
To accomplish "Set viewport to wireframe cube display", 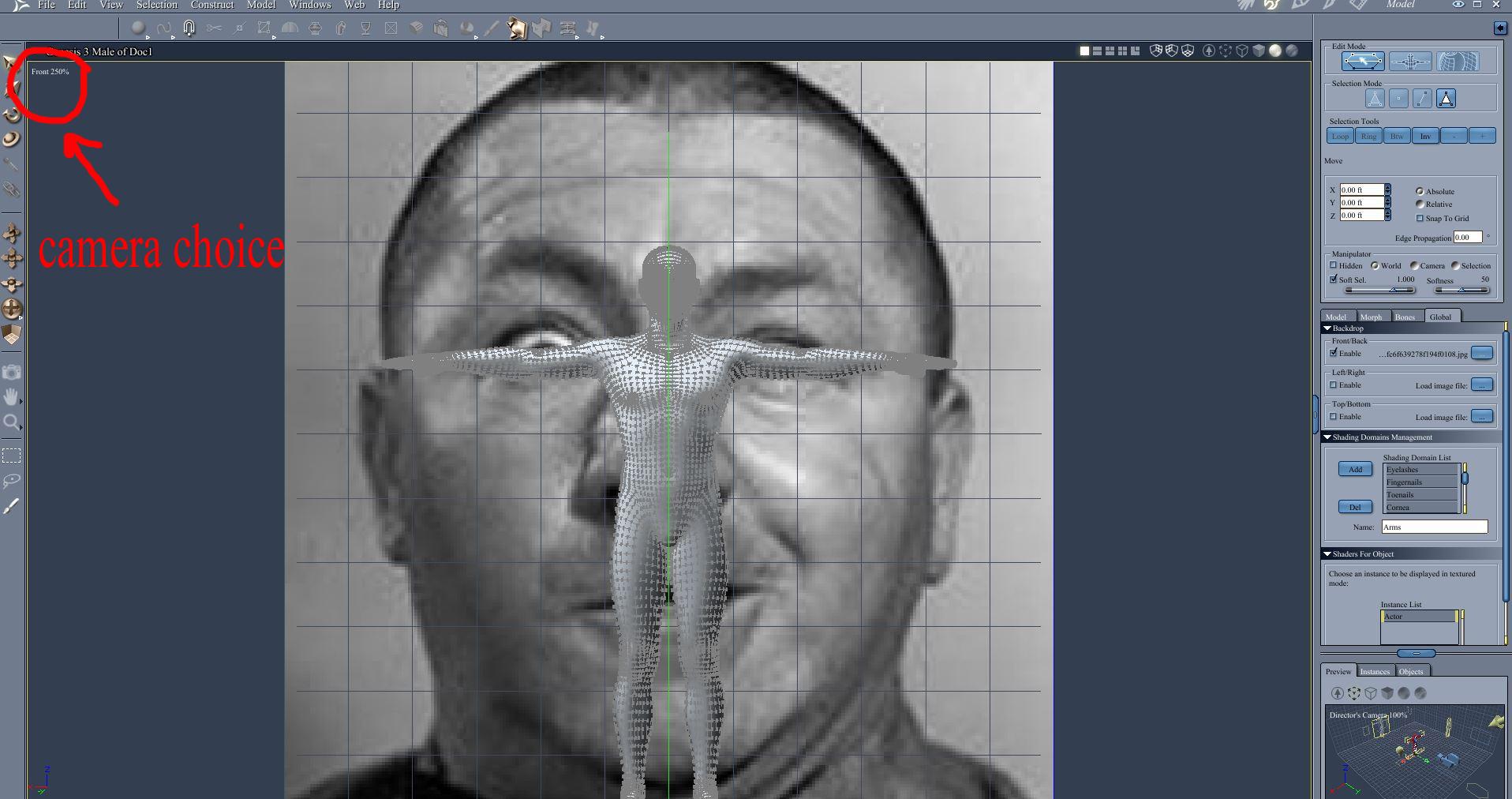I will tap(1241, 51).
